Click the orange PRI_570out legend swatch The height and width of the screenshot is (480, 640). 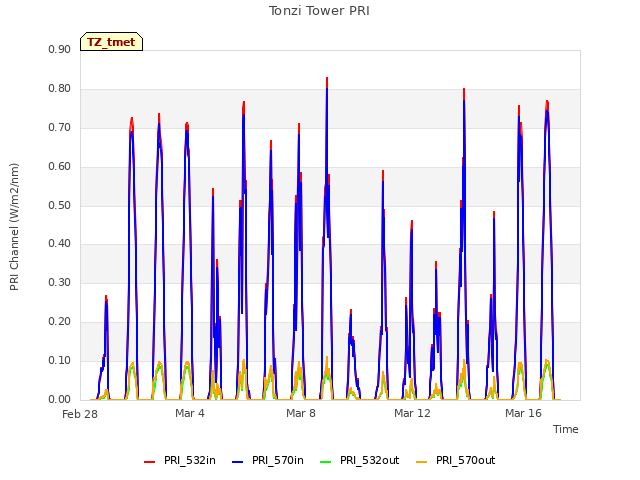click(422, 461)
